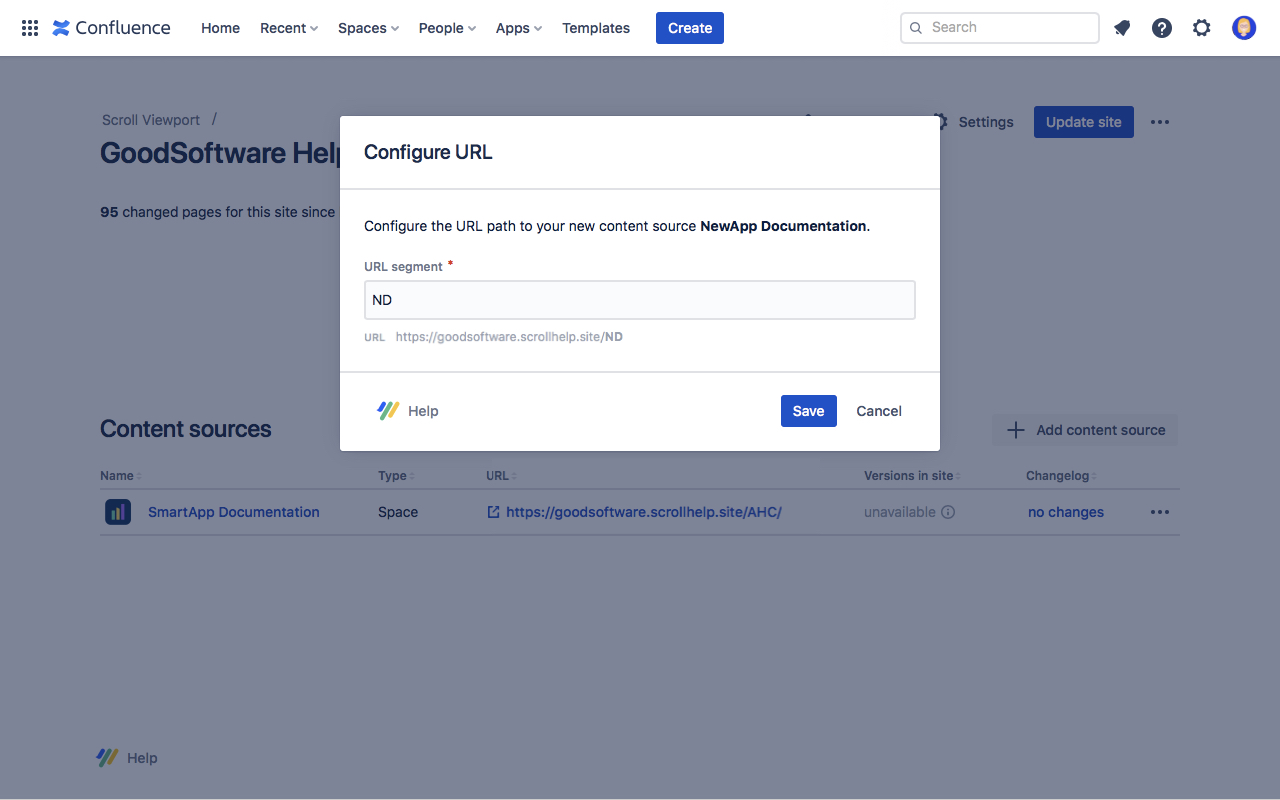This screenshot has height=800, width=1280.
Task: Click the info icon next to unavailable
Action: coord(948,512)
